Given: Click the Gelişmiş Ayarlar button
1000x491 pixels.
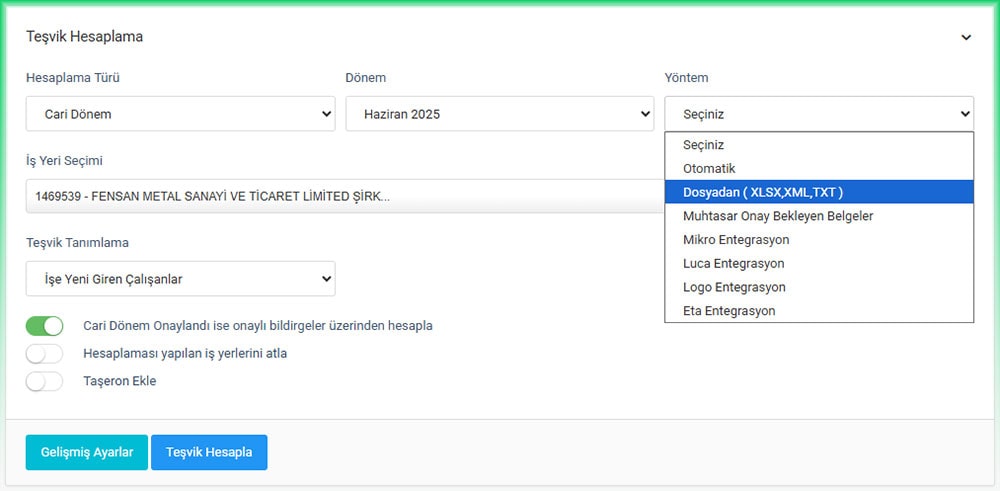Looking at the screenshot, I should [87, 452].
